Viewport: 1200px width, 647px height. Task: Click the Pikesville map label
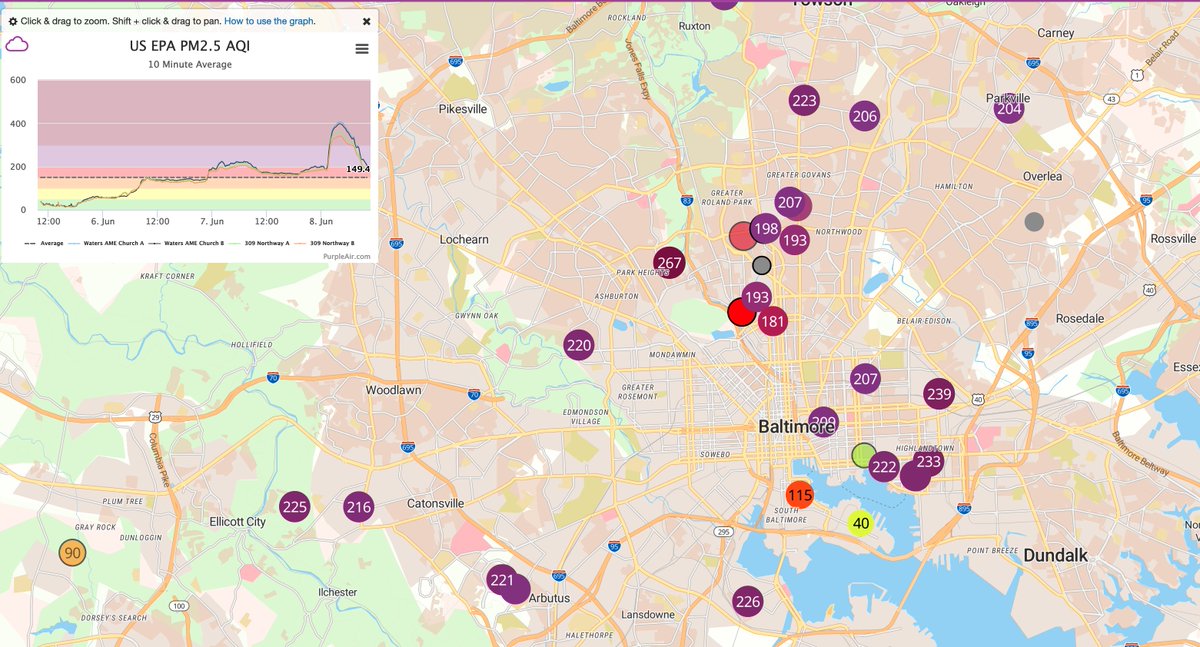click(x=462, y=108)
